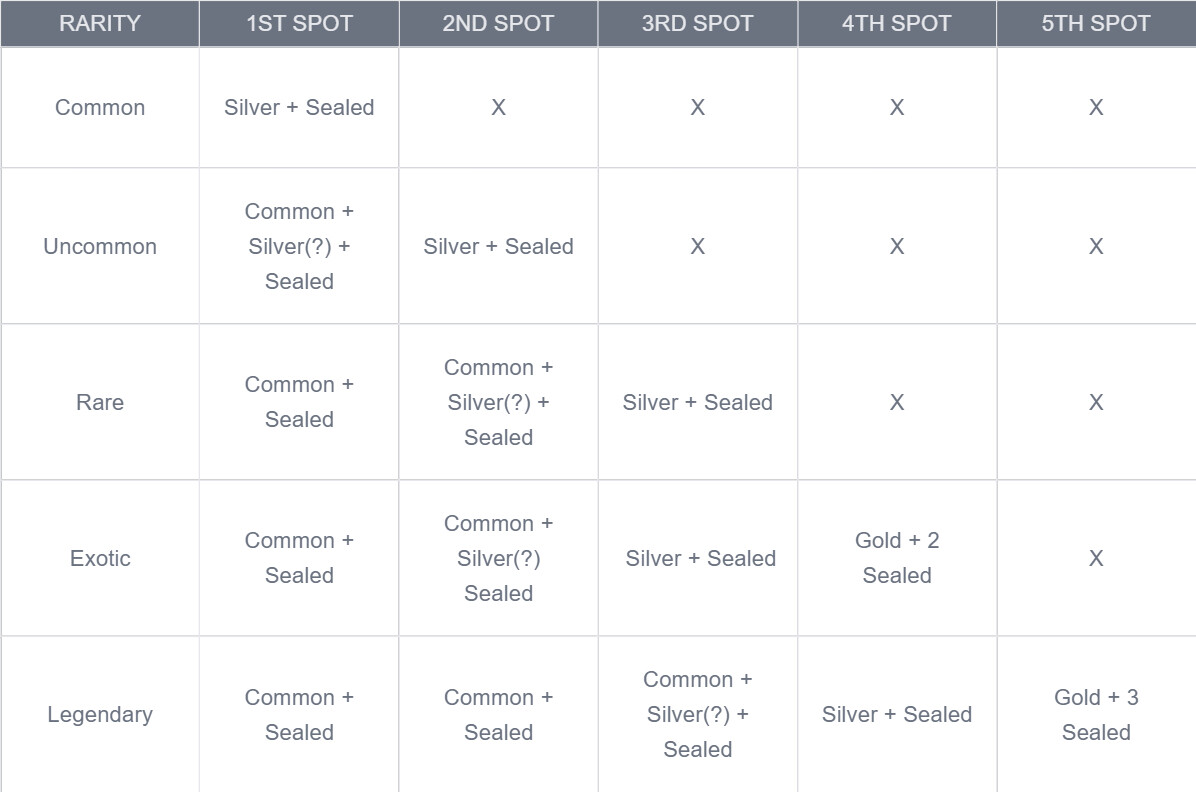Select the 4TH SPOT header cell
This screenshot has width=1196, height=792.
[x=896, y=24]
